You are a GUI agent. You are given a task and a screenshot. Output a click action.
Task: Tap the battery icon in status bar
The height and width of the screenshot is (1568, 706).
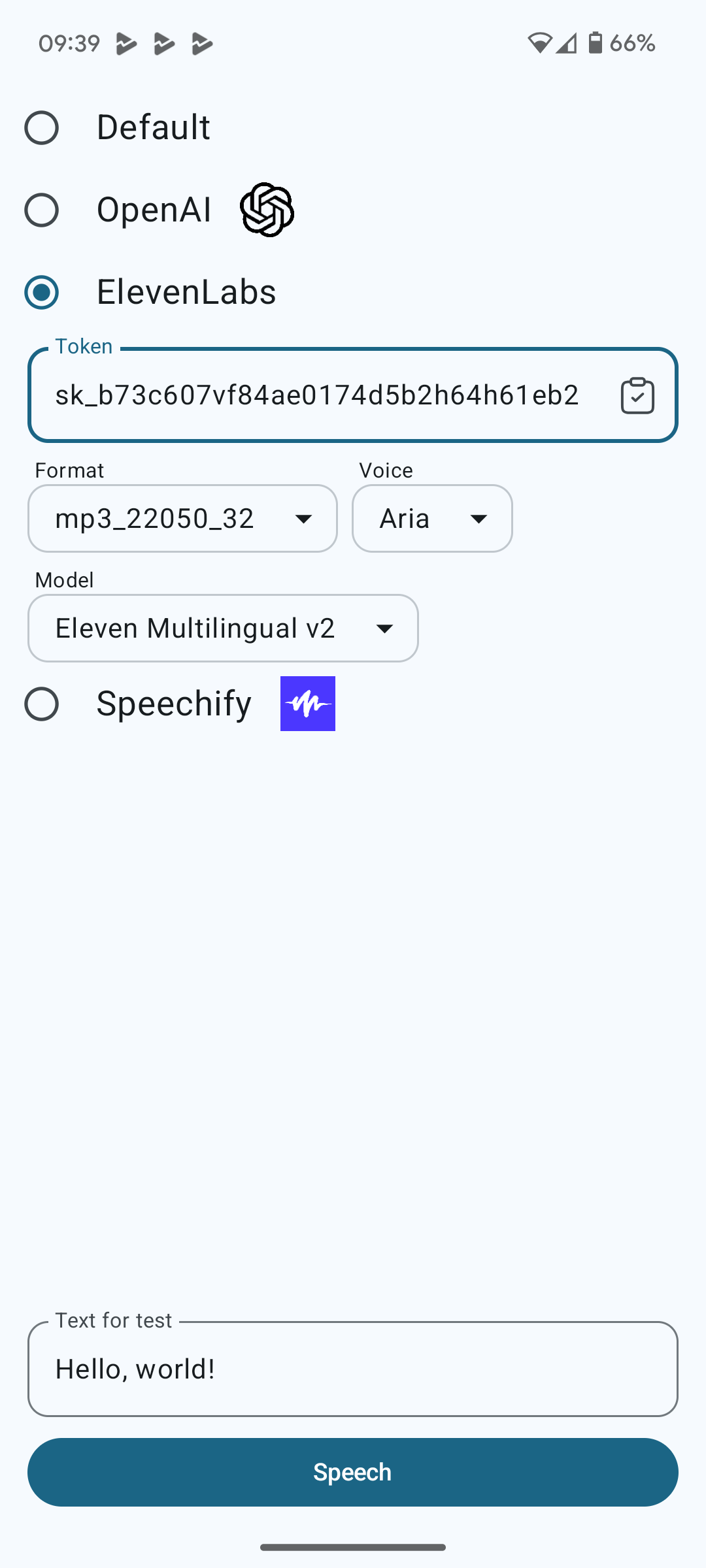coord(595,43)
